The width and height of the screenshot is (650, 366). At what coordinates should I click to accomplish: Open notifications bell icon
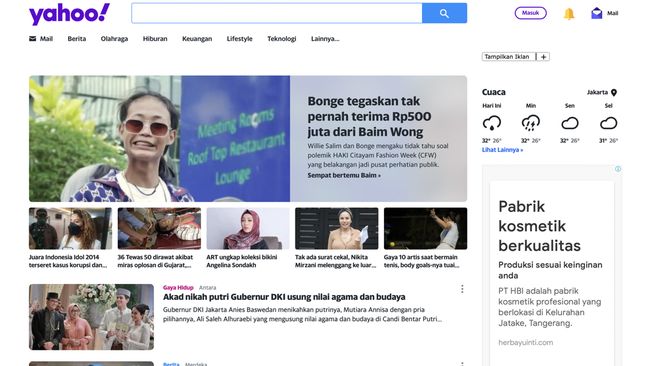point(569,14)
